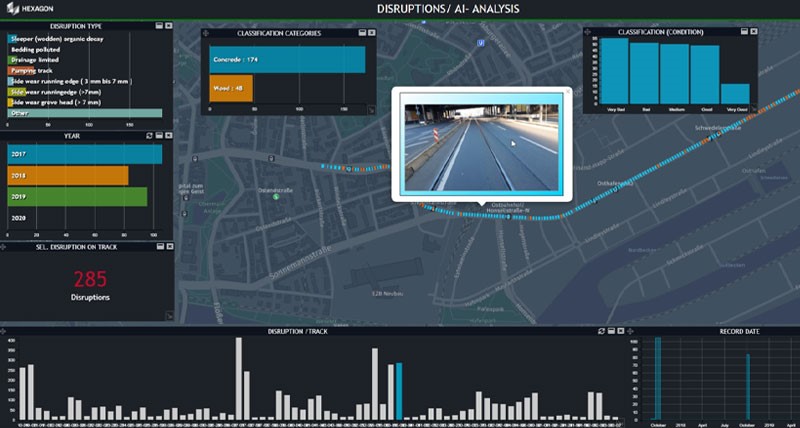800x428 pixels.
Task: Open the street view photo in popup
Action: [481, 147]
